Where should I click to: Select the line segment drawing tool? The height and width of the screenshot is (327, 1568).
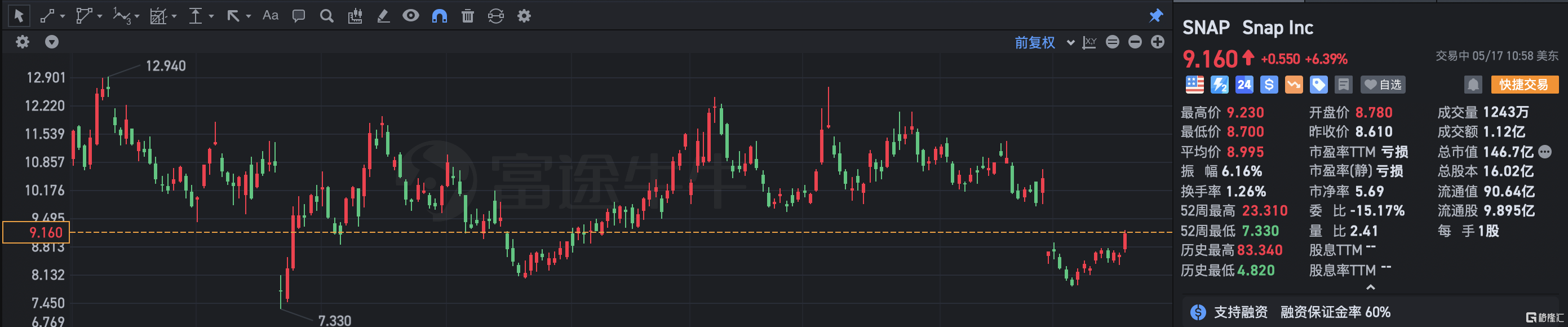click(47, 16)
